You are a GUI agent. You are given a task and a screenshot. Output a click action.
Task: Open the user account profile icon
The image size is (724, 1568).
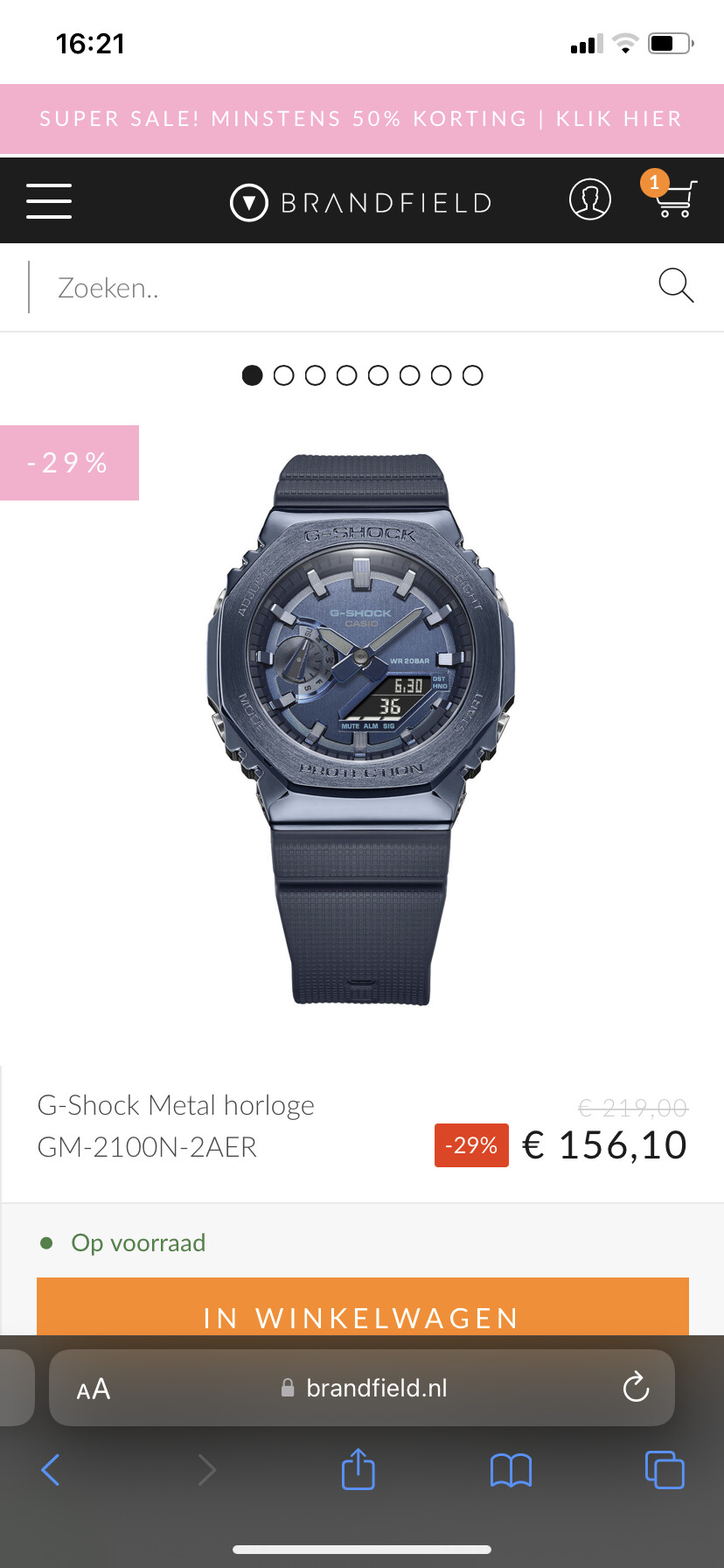click(590, 199)
